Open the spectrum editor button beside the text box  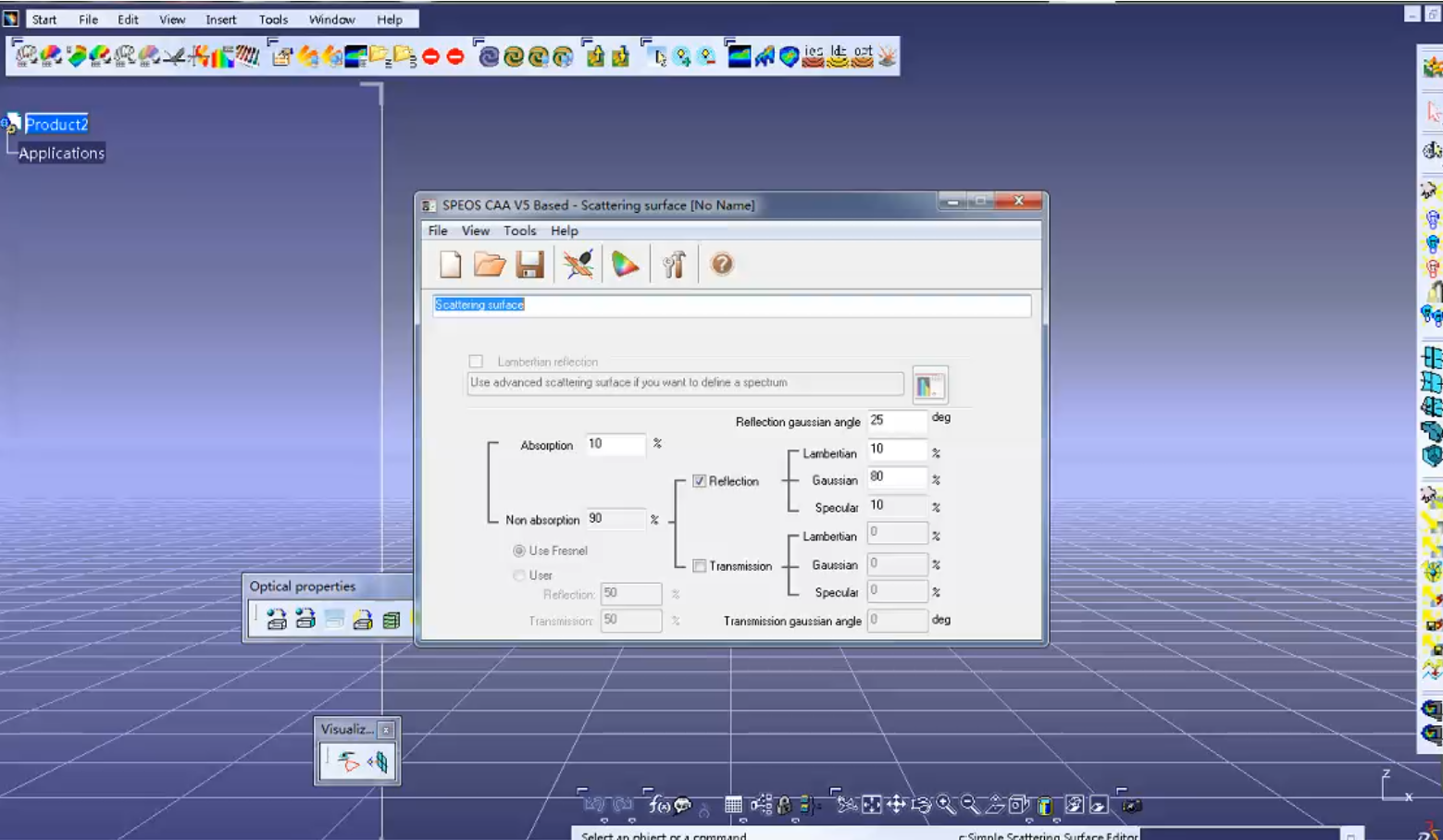click(x=929, y=385)
